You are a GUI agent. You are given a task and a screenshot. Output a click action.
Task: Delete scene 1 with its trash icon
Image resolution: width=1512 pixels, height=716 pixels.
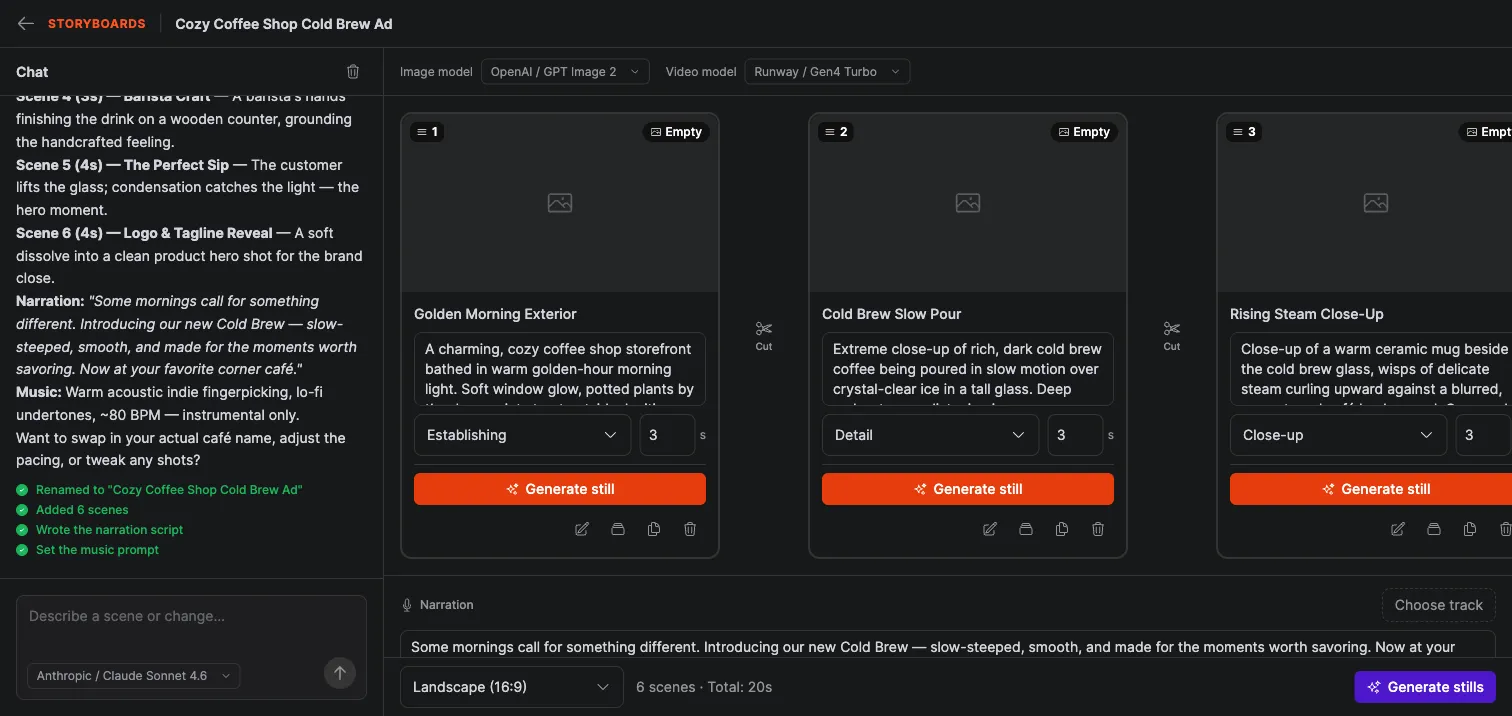tap(690, 529)
